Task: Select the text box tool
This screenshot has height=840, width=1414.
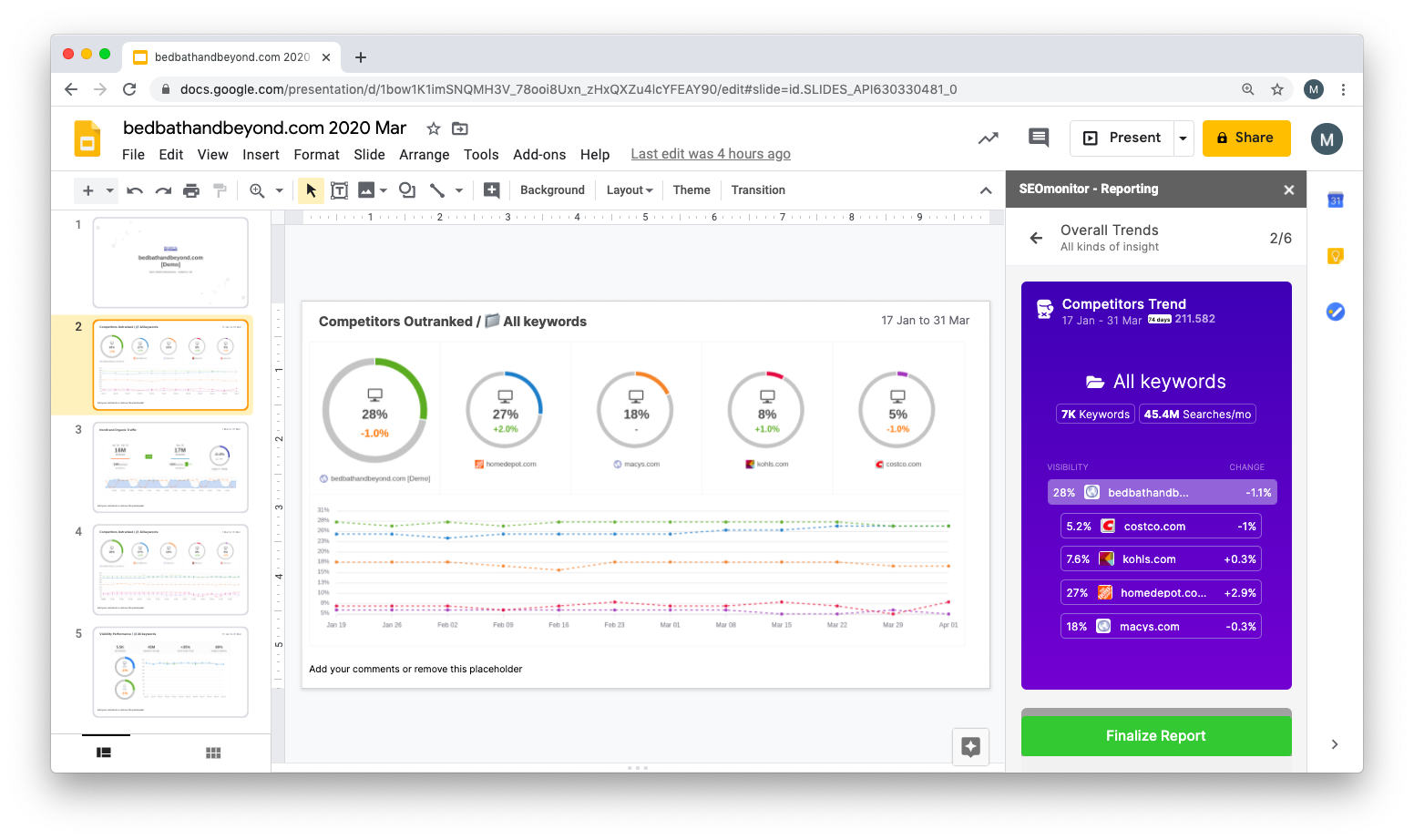Action: (339, 190)
